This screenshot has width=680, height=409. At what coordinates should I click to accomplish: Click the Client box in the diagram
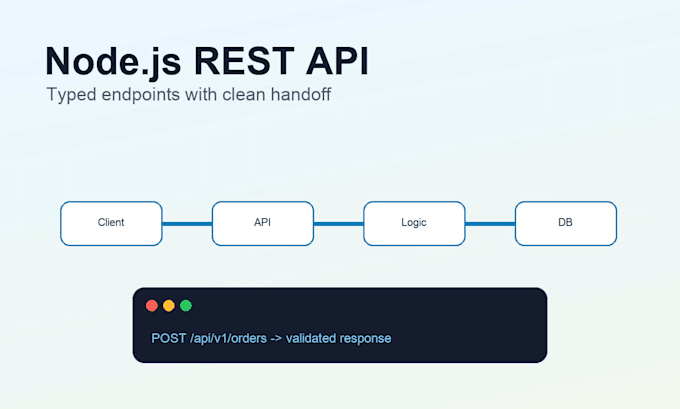click(x=111, y=223)
